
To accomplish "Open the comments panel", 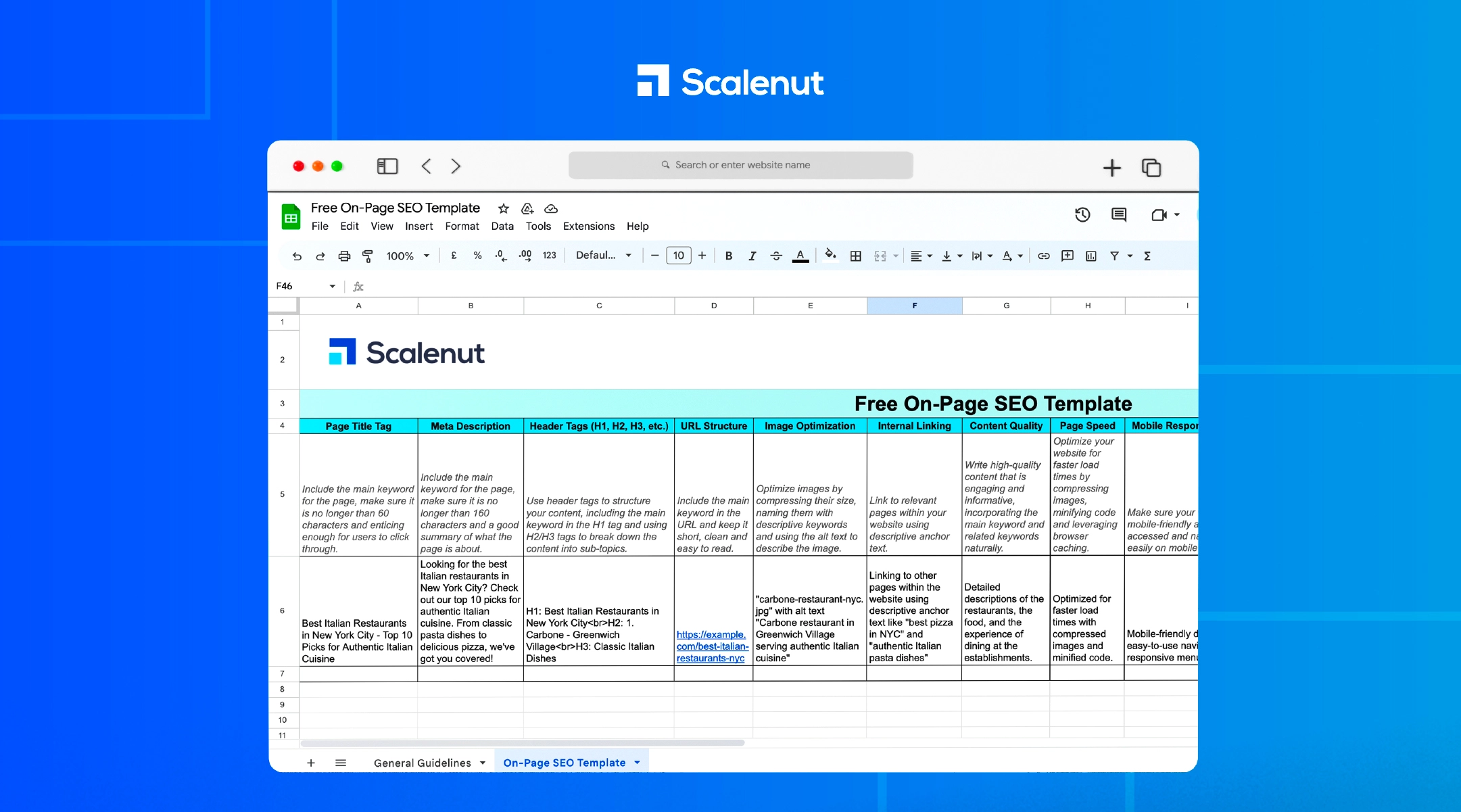I will coord(1118,215).
